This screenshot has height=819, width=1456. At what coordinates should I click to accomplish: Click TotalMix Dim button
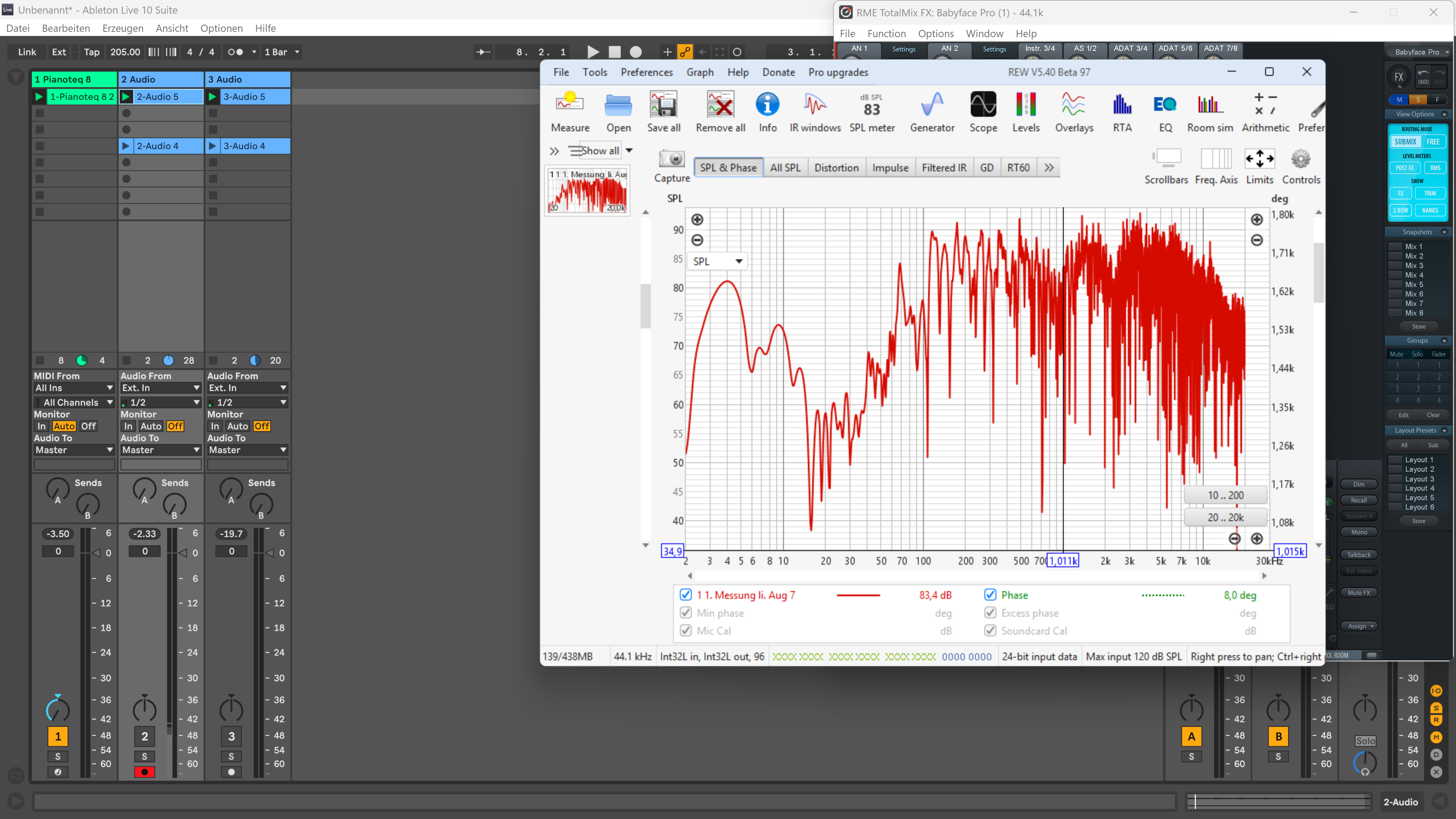[1359, 484]
